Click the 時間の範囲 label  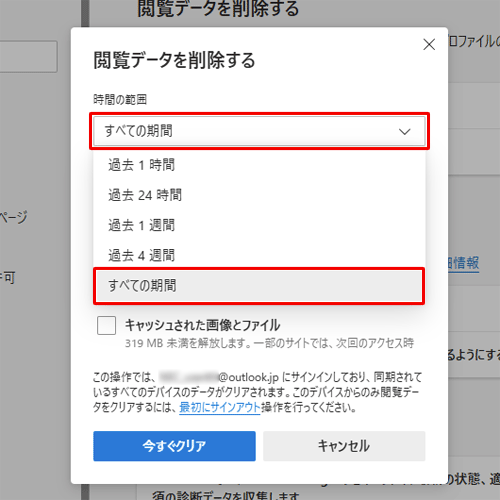(120, 99)
